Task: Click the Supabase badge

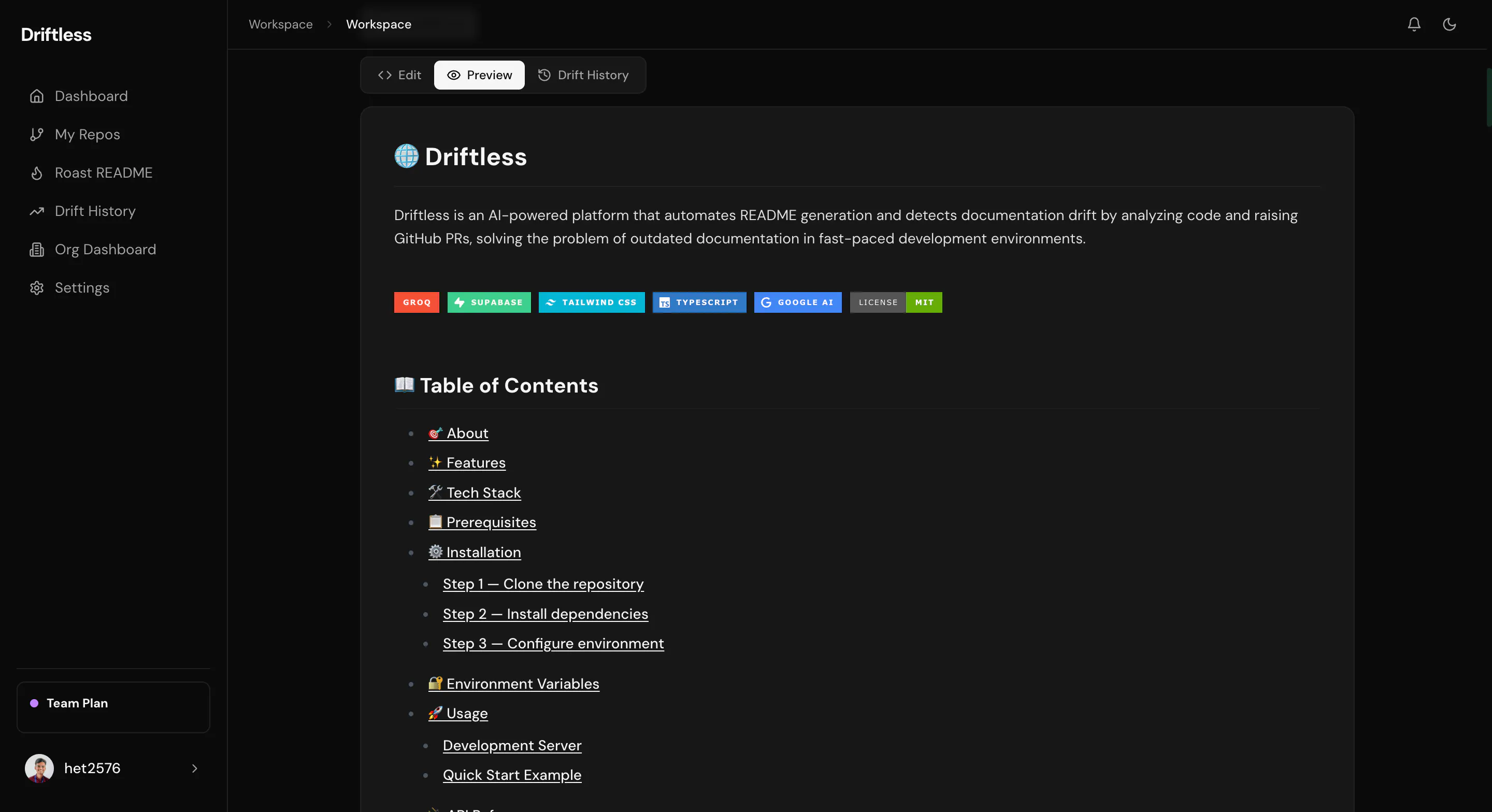Action: click(489, 302)
